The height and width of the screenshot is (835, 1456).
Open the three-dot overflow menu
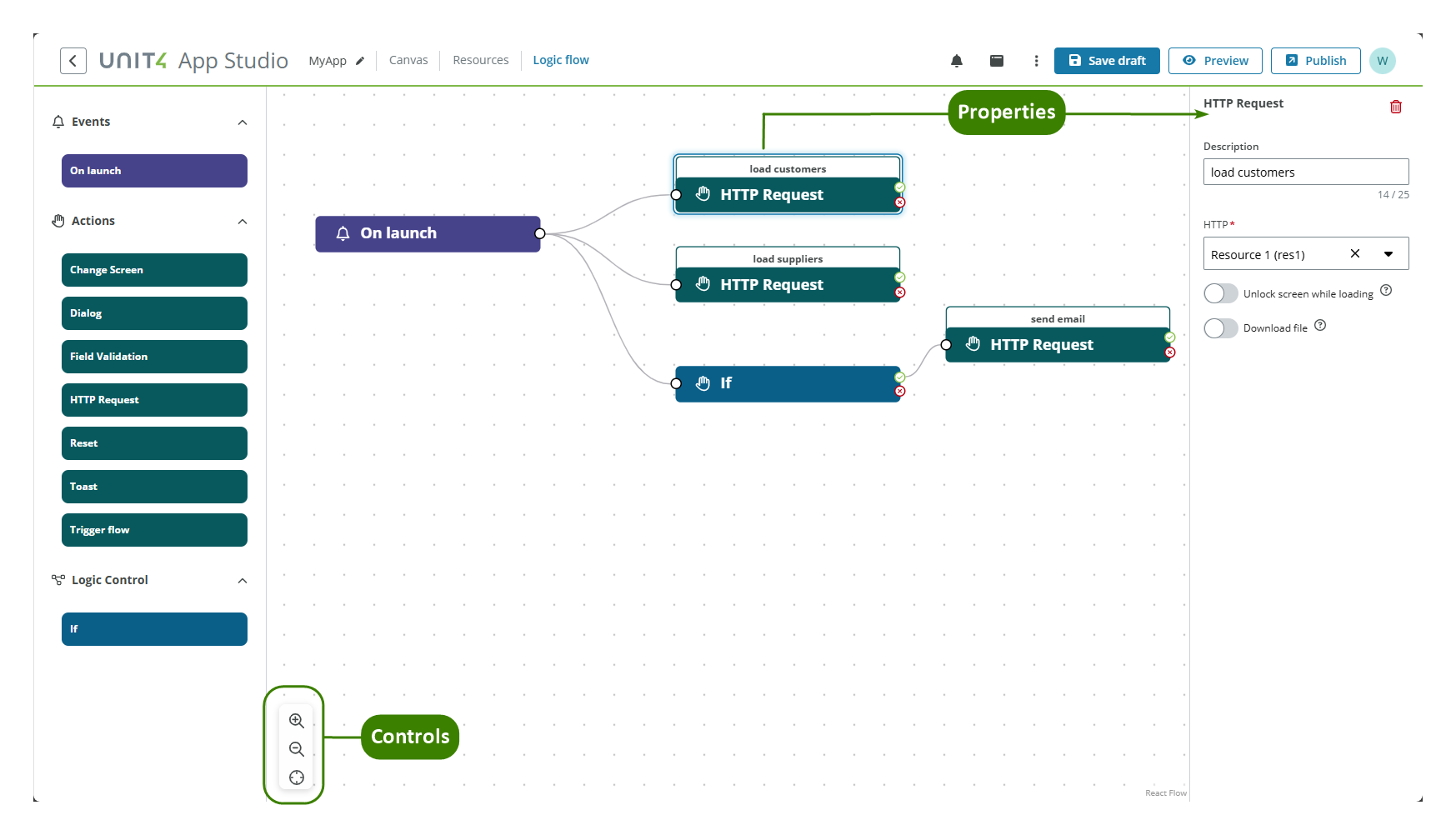point(1036,60)
